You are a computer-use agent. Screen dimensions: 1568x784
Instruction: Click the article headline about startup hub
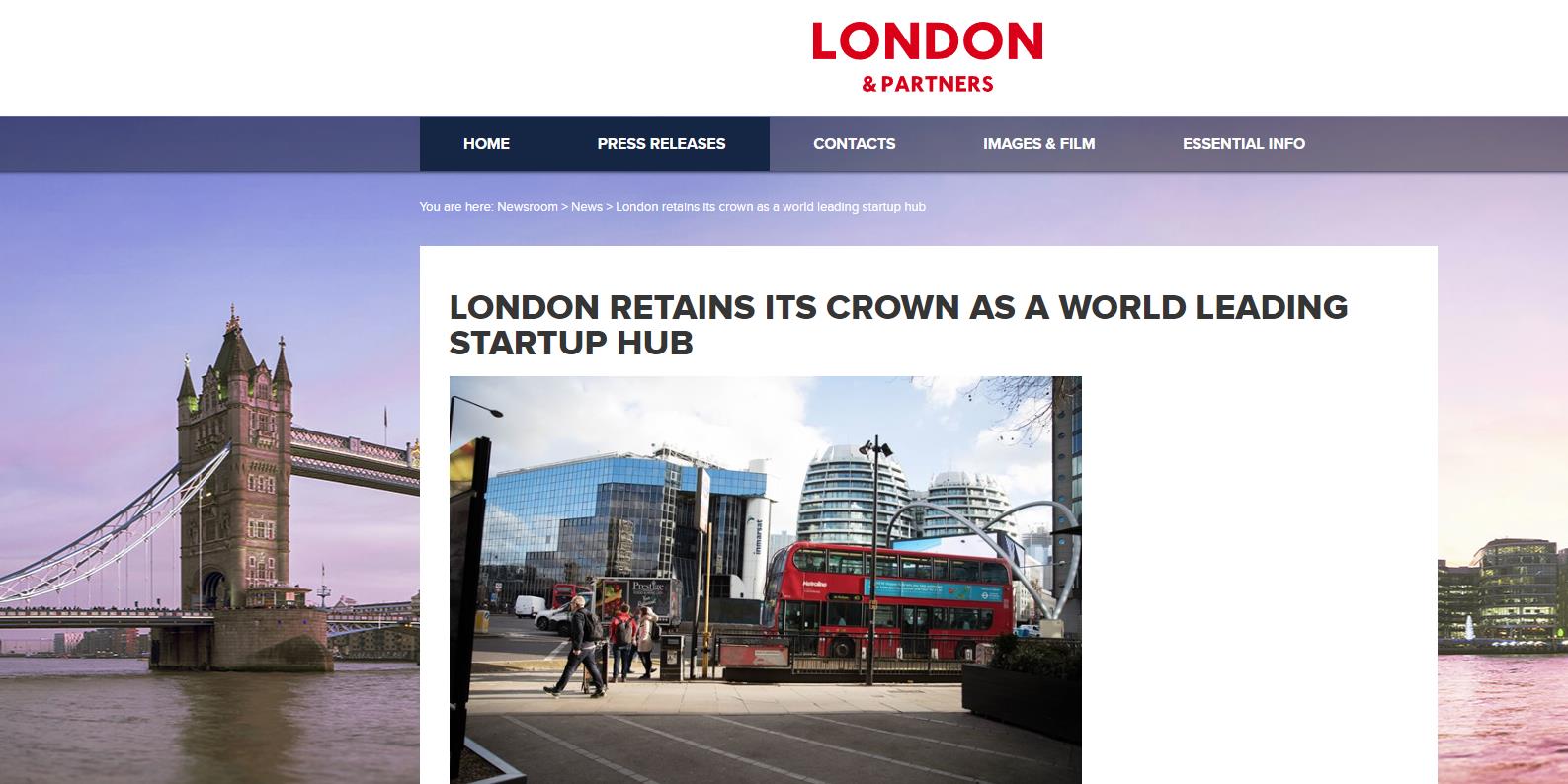point(898,325)
